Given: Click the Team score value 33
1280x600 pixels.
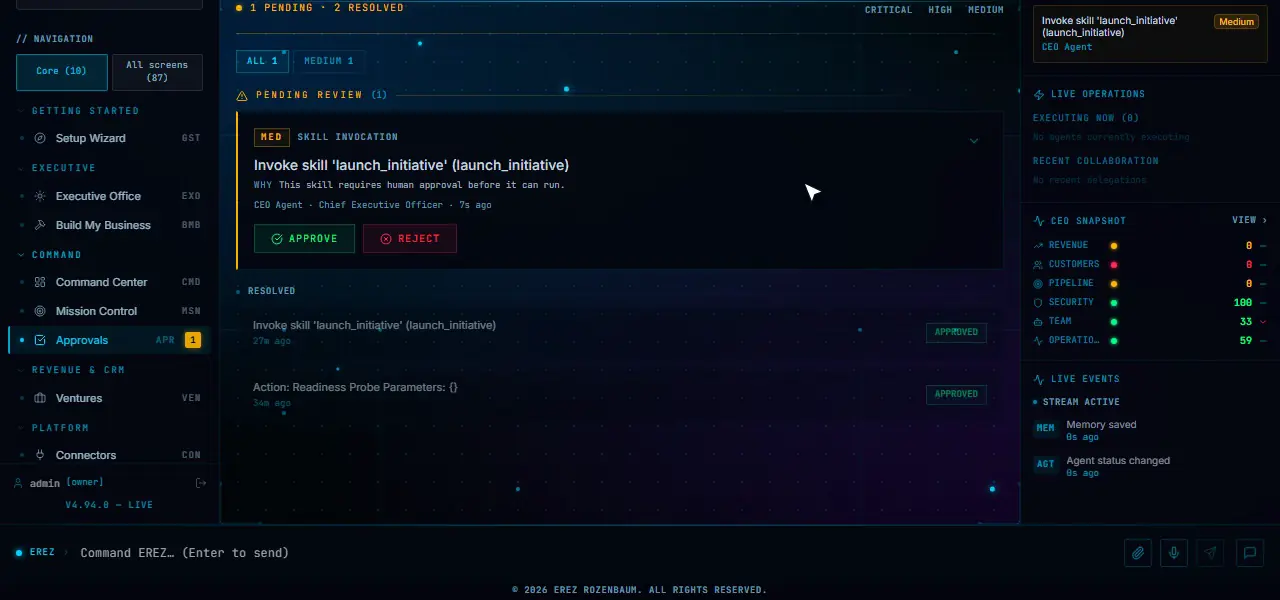Looking at the screenshot, I should point(1246,321).
